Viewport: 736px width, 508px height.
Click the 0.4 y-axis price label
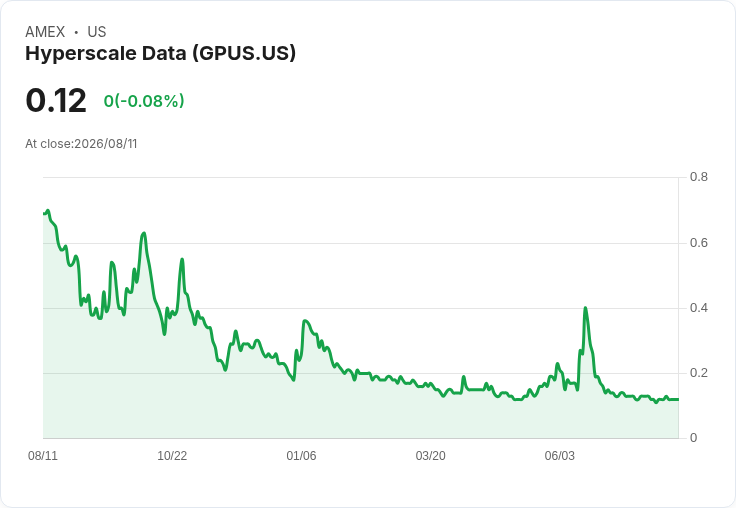[698, 308]
